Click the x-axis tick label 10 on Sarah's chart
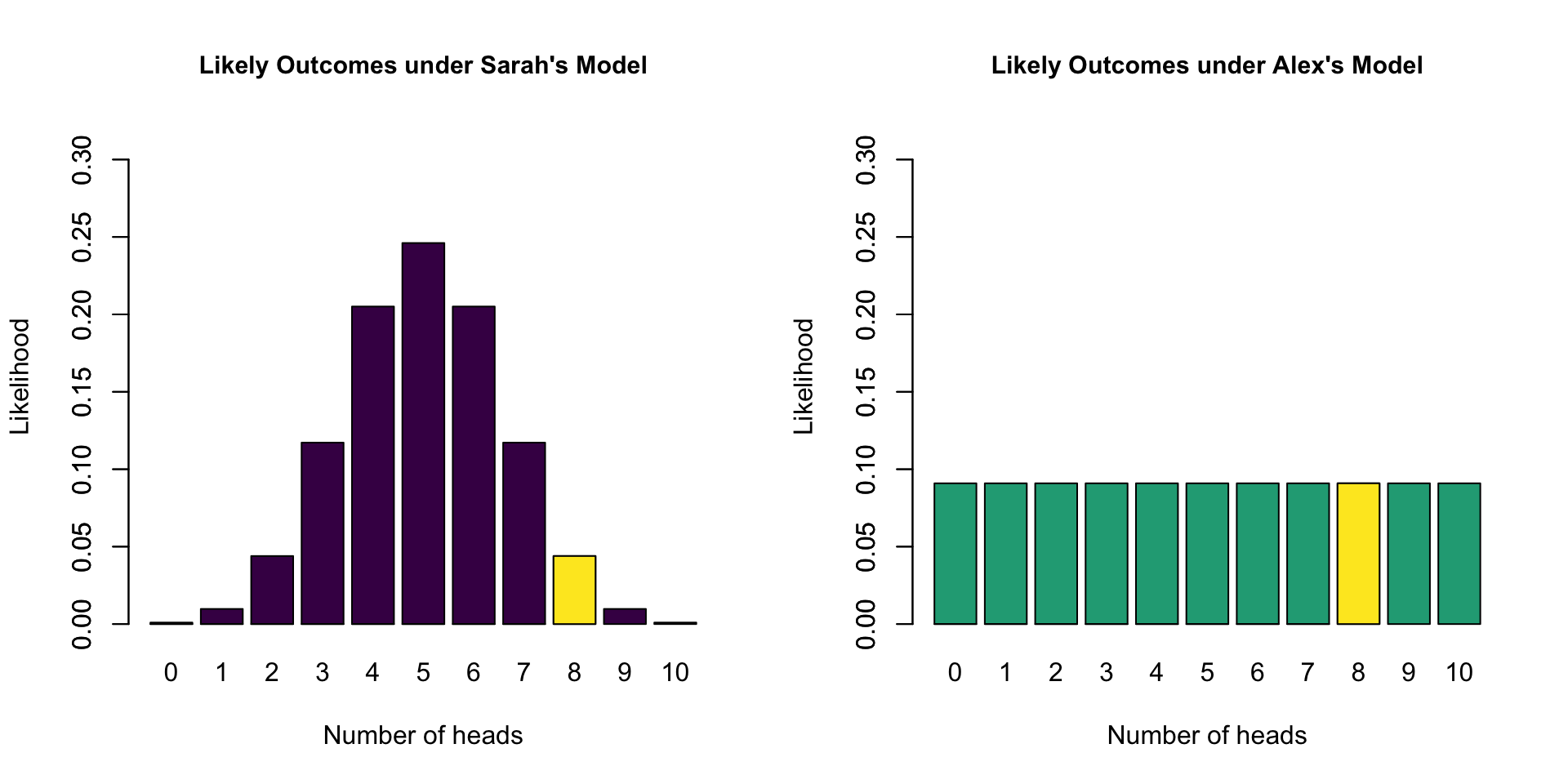 point(675,673)
